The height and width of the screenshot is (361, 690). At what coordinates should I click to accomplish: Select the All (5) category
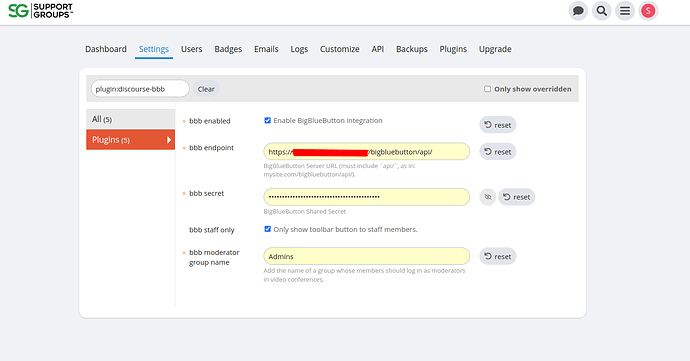[130, 119]
